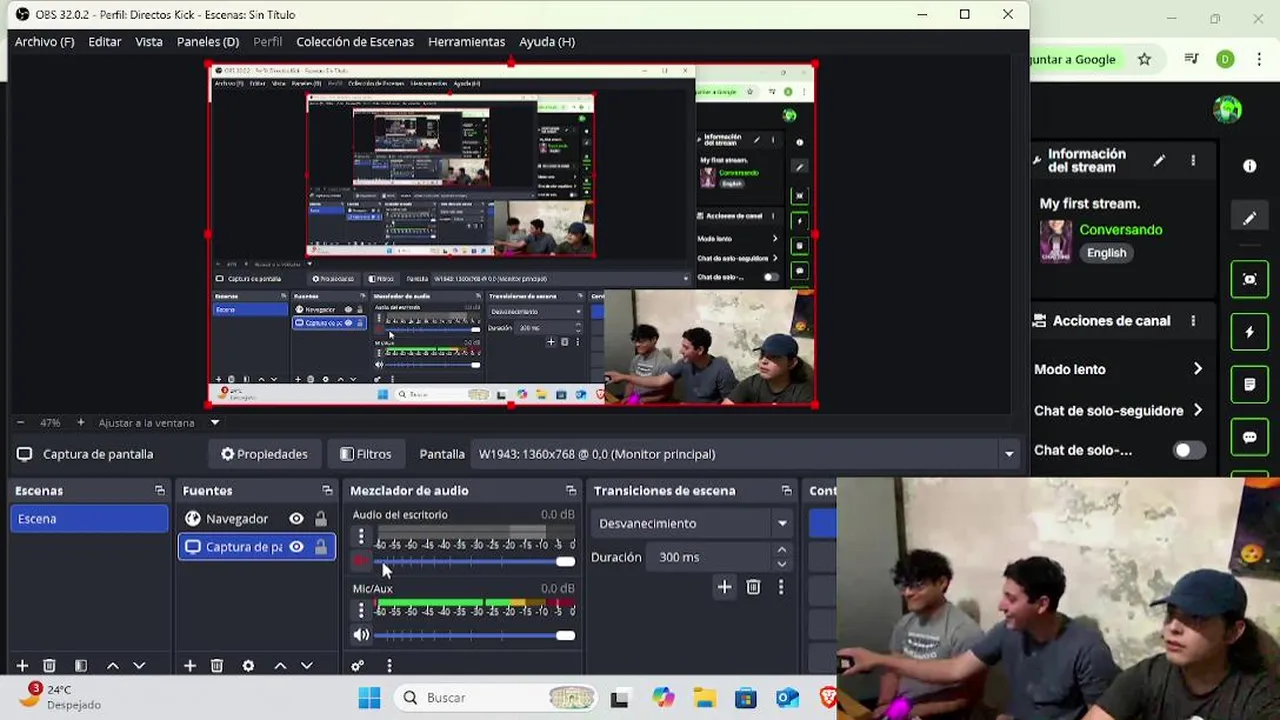The image size is (1280, 720).
Task: Delete the selected scene with trash icon
Action: click(50, 666)
